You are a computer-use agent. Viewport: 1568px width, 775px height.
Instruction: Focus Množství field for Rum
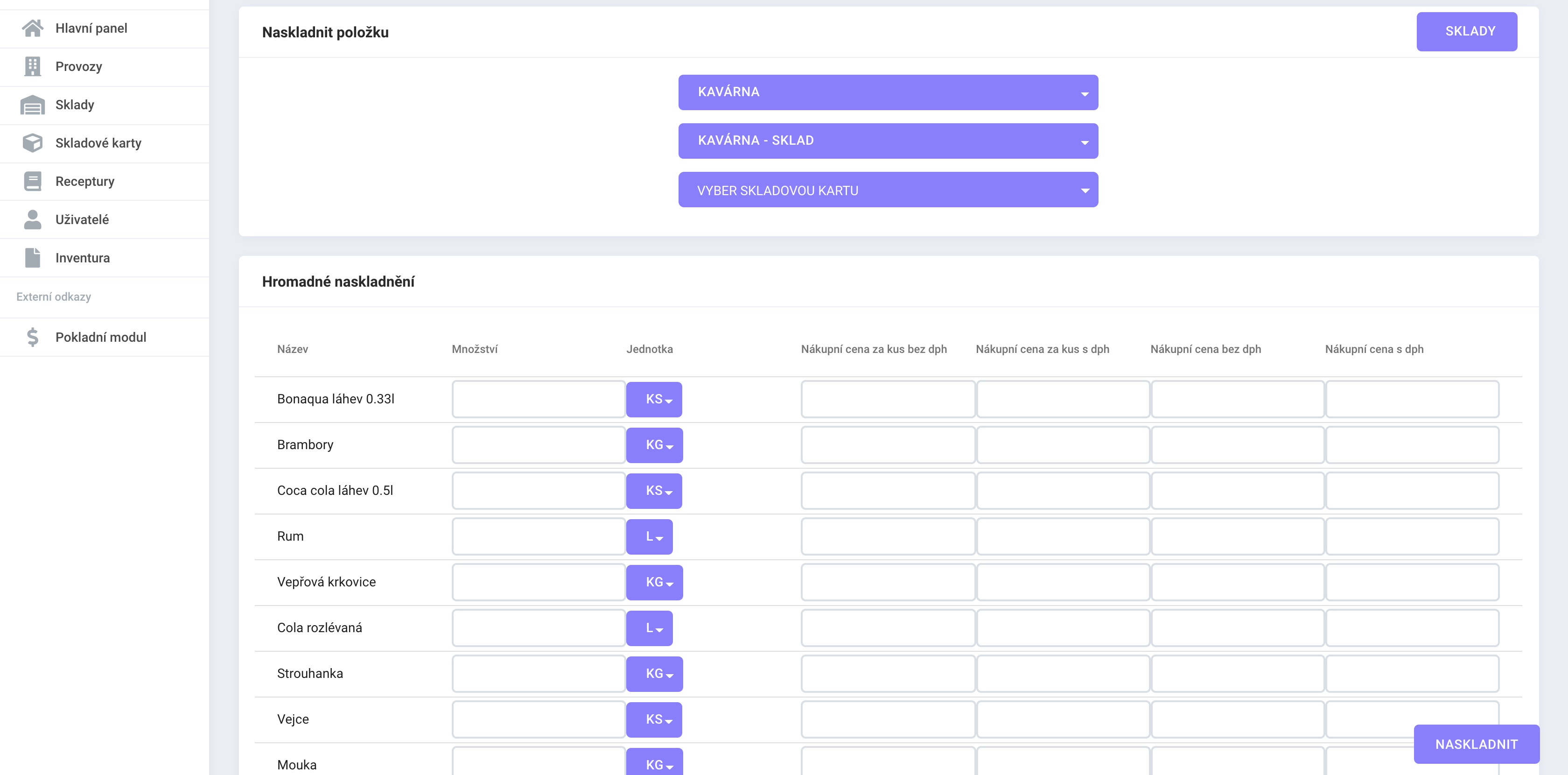pos(538,536)
